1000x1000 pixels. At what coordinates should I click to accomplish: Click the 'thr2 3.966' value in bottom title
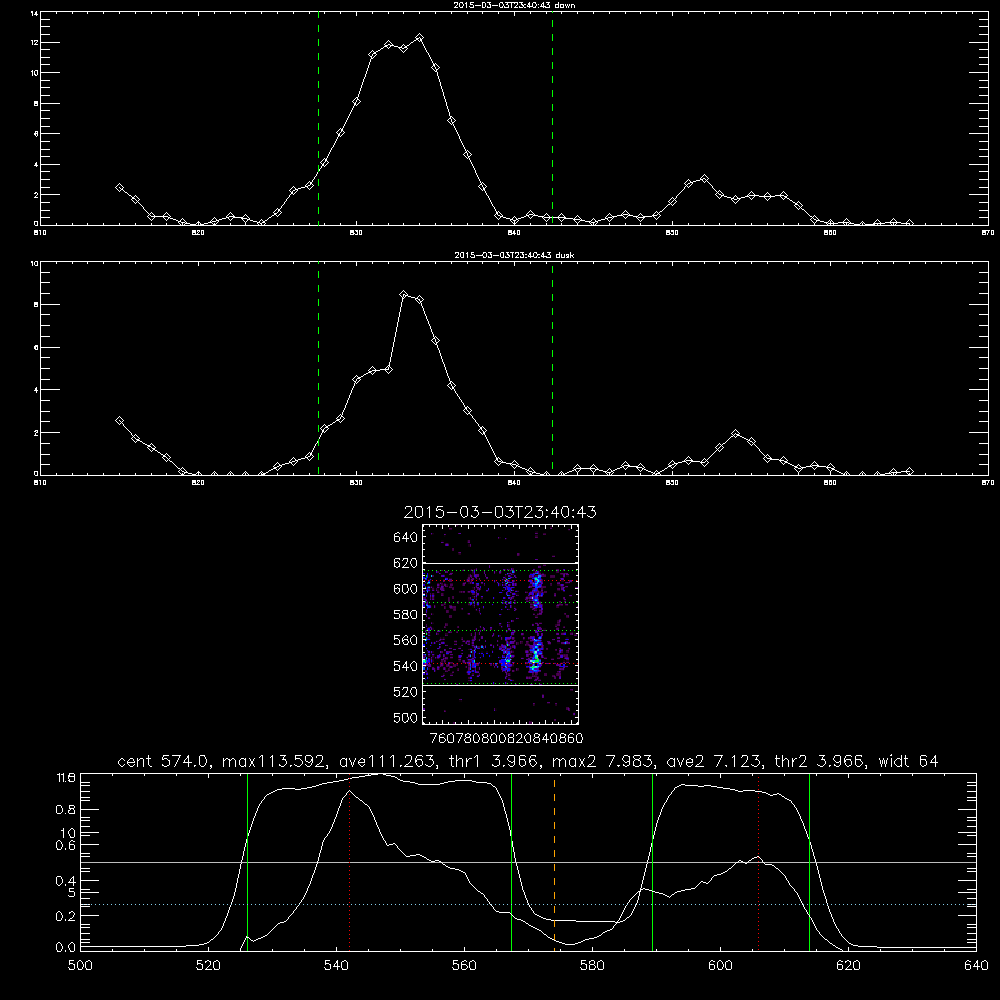(820, 761)
